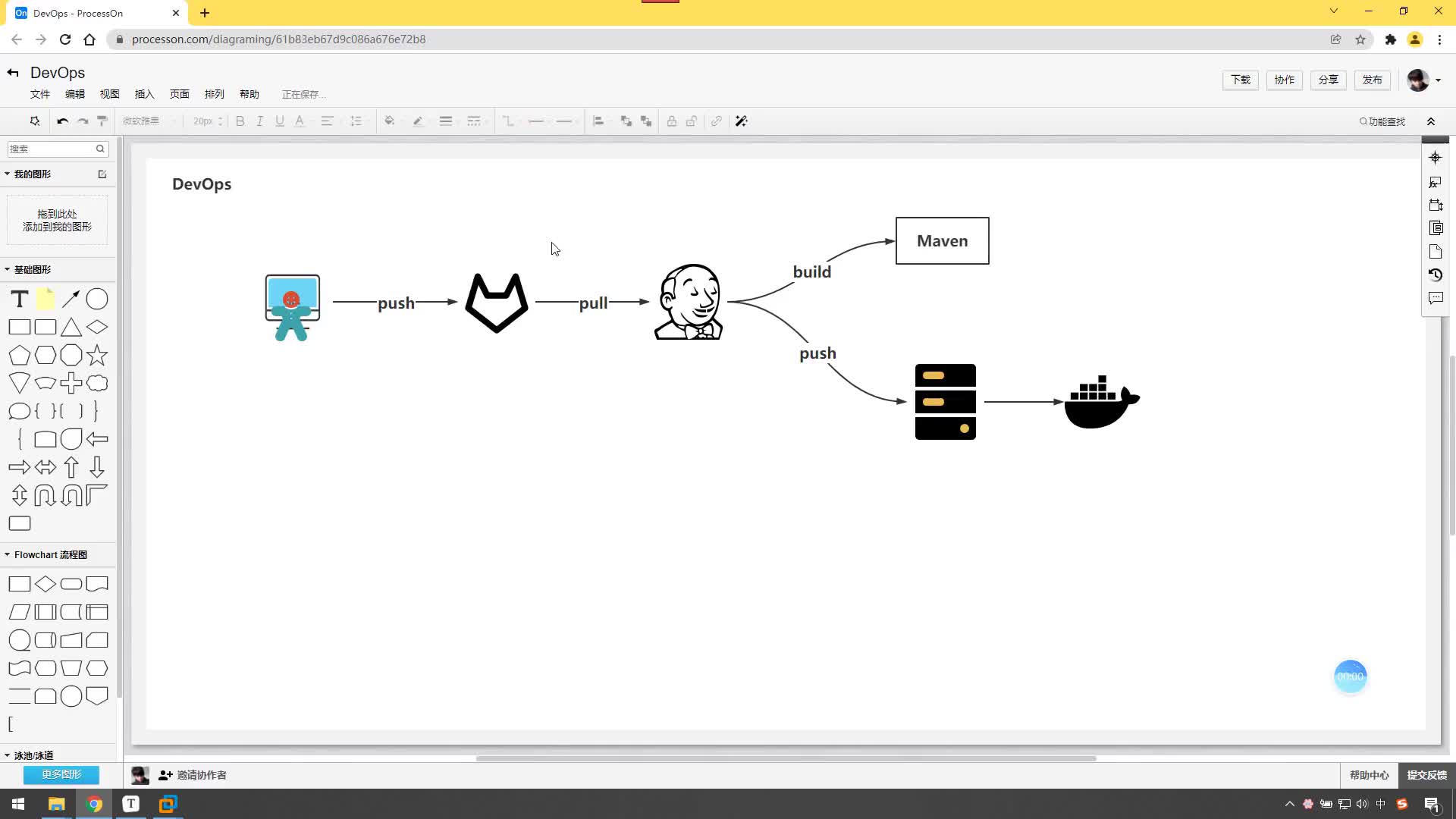Click the 功能查找 search function
Screen dimensions: 1456x819
pyautogui.click(x=1382, y=121)
